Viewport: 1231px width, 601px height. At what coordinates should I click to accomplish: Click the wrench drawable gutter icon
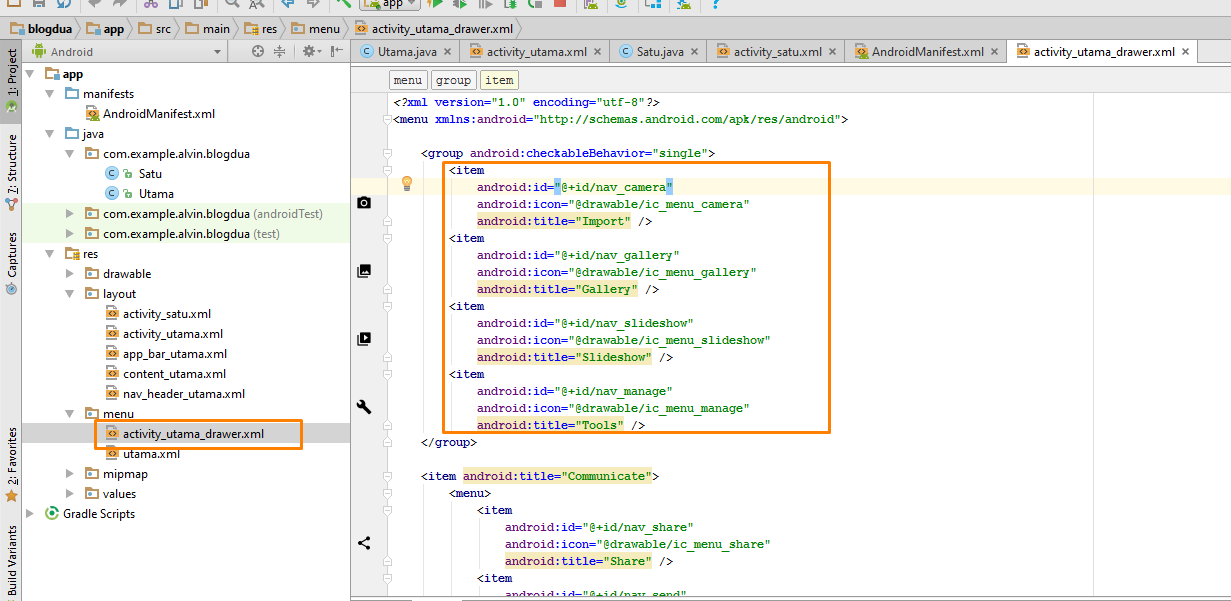pos(364,407)
